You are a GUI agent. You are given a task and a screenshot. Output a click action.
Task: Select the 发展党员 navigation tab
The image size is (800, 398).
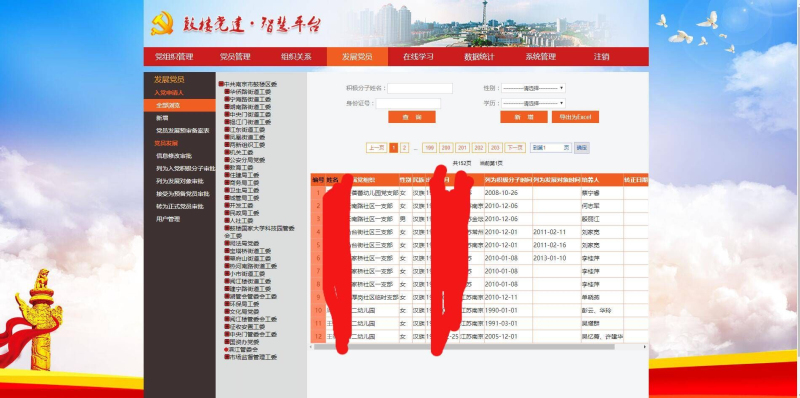coord(357,57)
